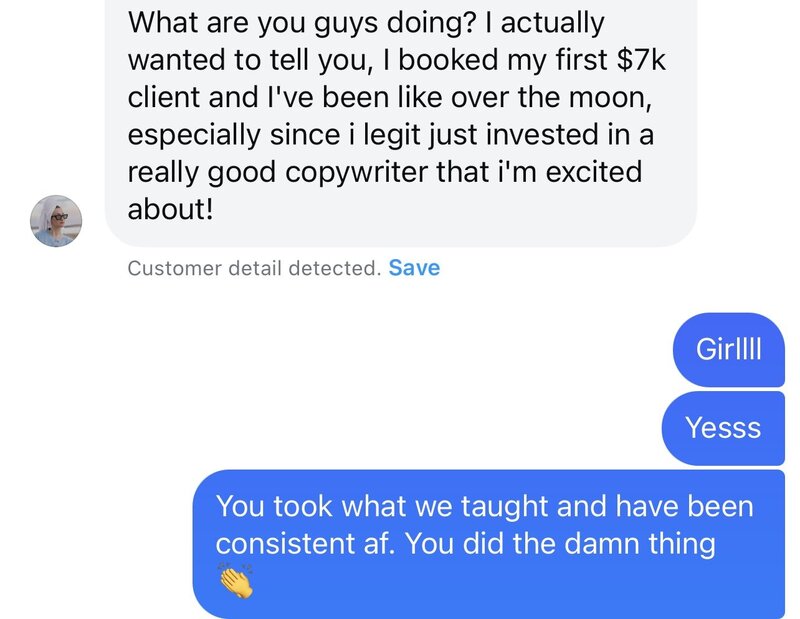Tap the 'Yesss' sent message bubble

point(723,428)
